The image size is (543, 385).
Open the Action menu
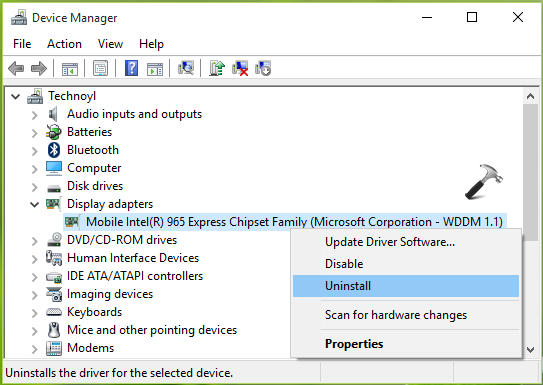(64, 44)
